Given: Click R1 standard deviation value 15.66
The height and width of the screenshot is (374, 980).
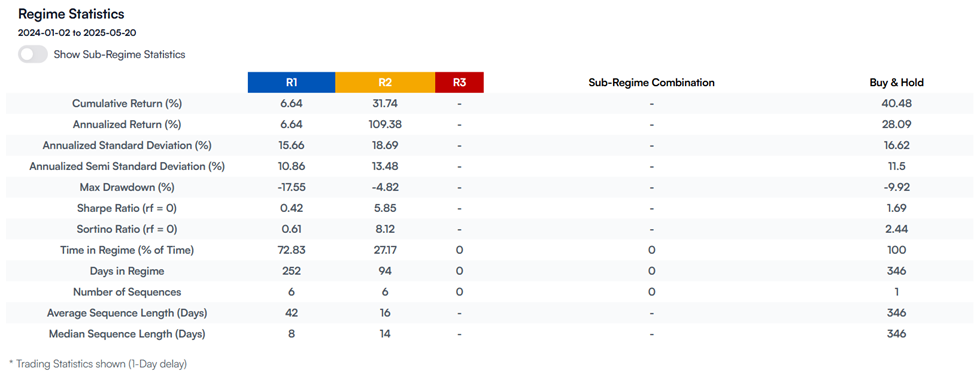Looking at the screenshot, I should (291, 145).
